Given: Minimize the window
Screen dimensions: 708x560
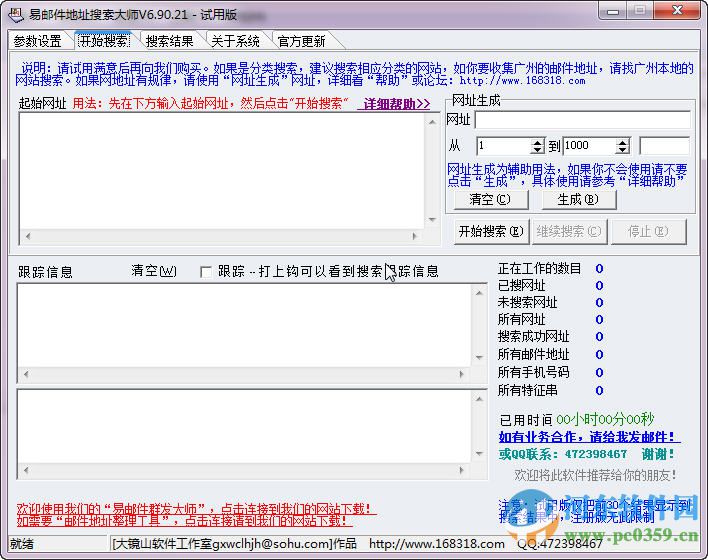Looking at the screenshot, I should click(x=613, y=11).
